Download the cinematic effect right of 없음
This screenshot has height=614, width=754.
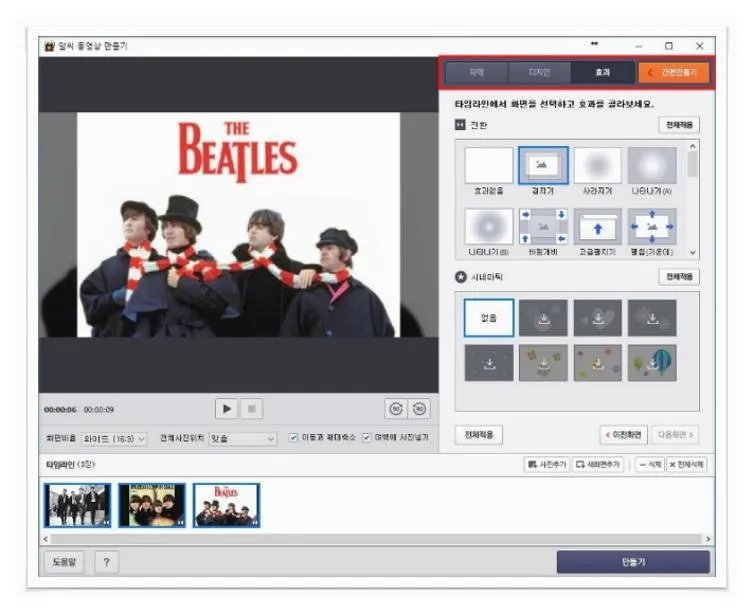click(x=543, y=318)
